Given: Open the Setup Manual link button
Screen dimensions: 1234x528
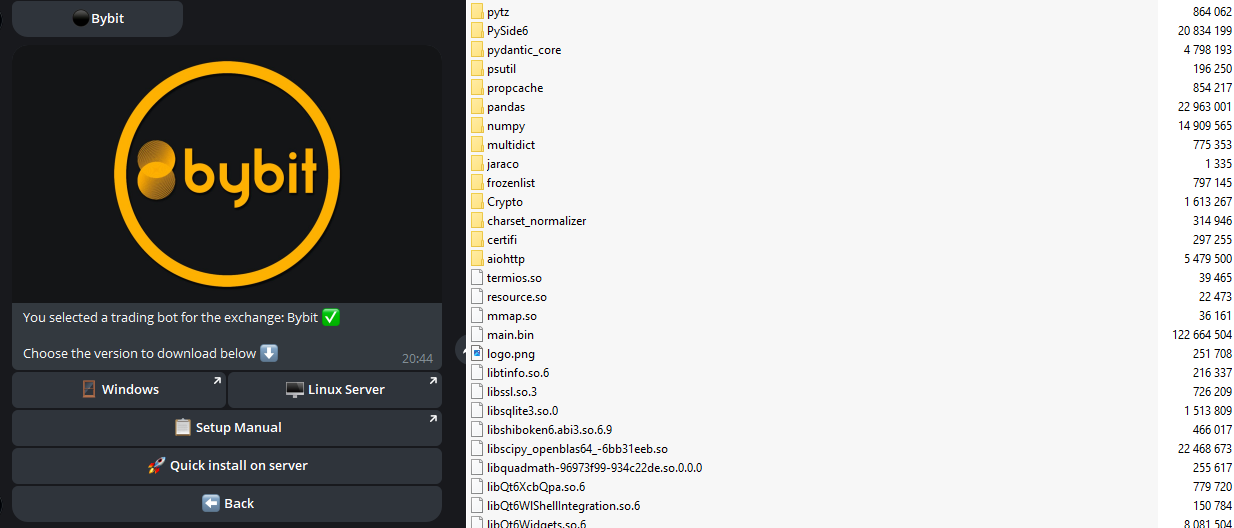Looking at the screenshot, I should tap(227, 428).
